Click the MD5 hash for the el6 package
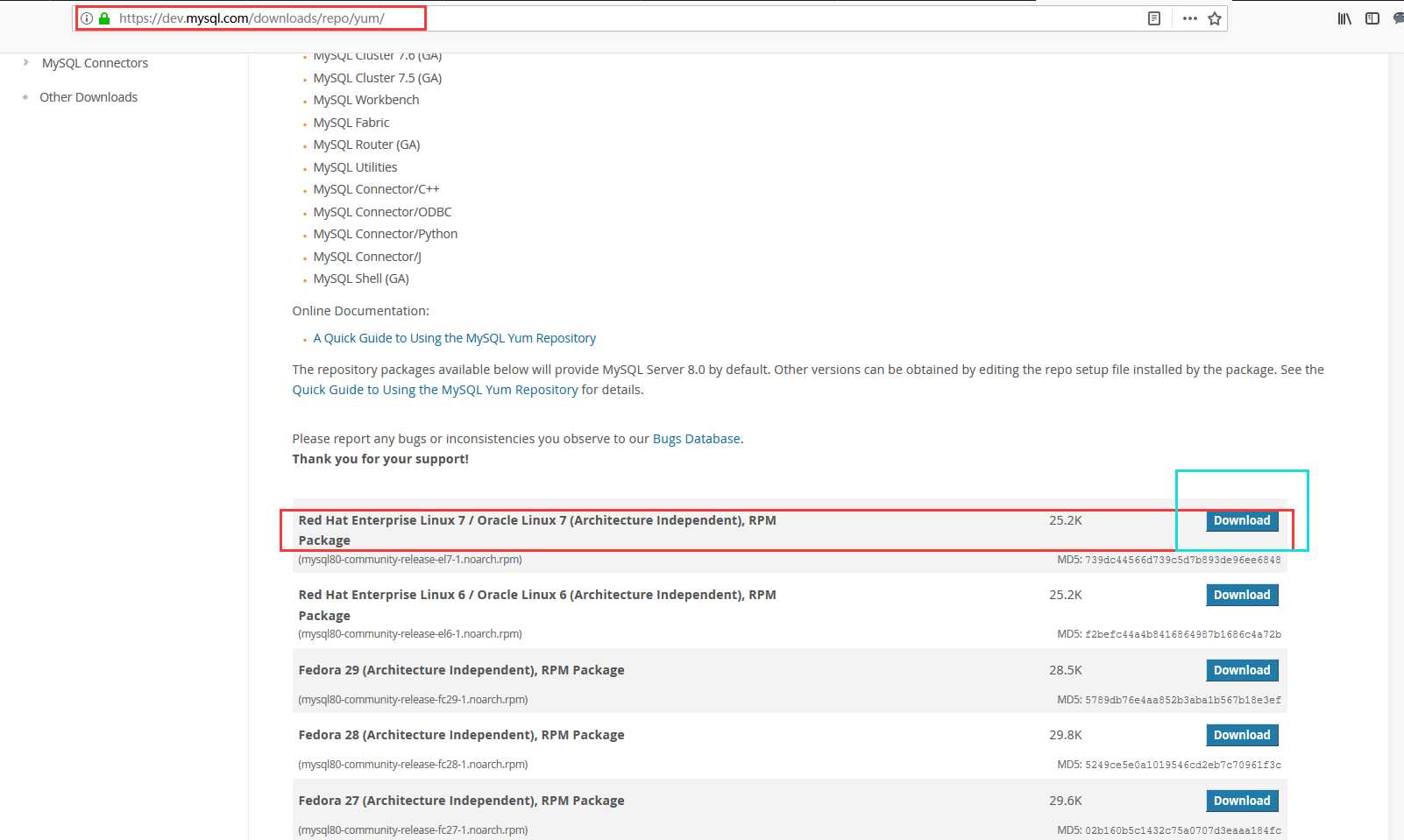Screen dimensions: 1404x840 pos(1183,634)
